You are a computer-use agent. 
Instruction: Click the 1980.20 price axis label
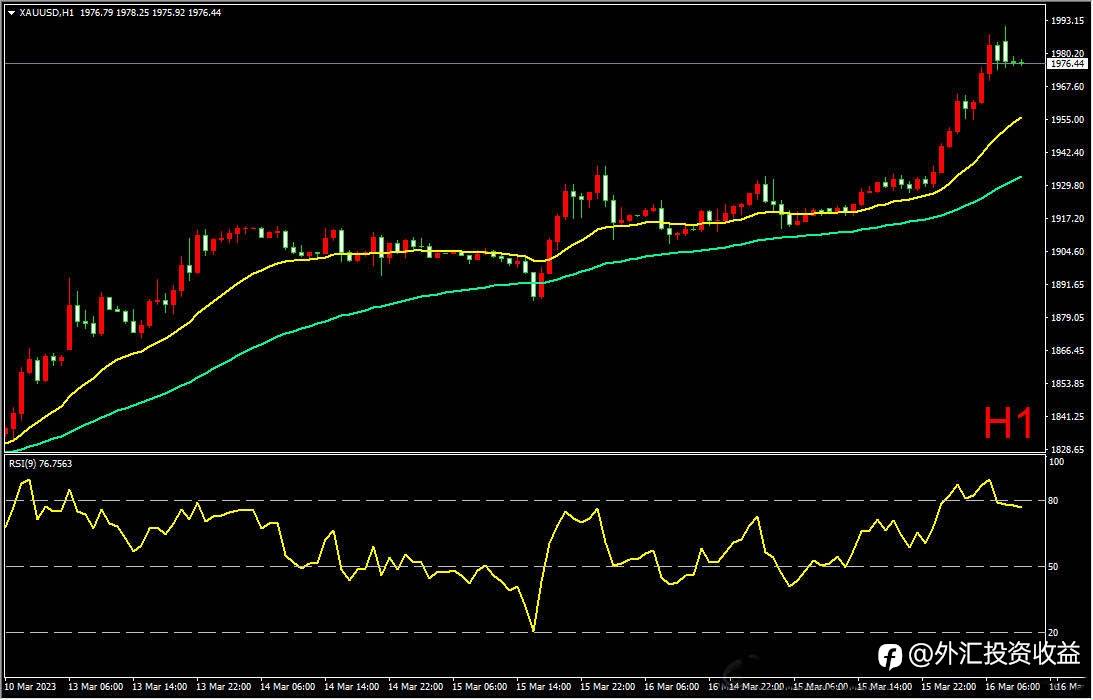click(1067, 53)
